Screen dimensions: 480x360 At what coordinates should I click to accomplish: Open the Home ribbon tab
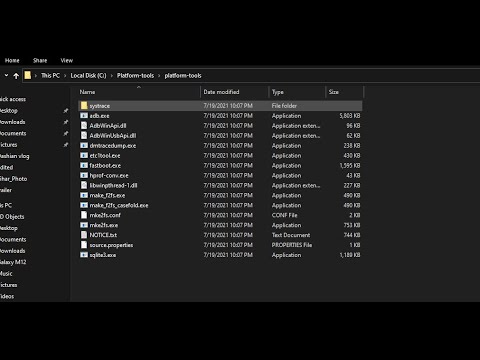[12, 60]
